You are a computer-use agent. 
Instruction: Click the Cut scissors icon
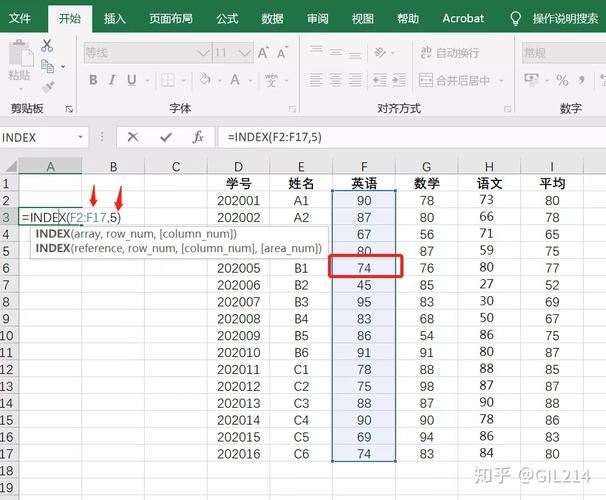click(x=47, y=46)
